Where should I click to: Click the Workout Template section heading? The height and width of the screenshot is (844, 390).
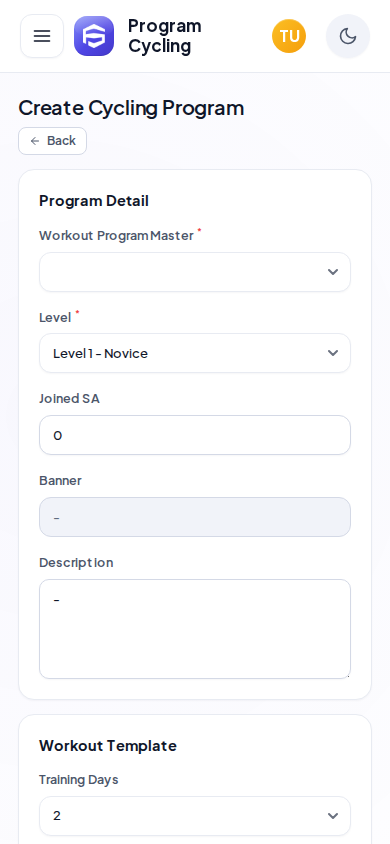point(108,745)
